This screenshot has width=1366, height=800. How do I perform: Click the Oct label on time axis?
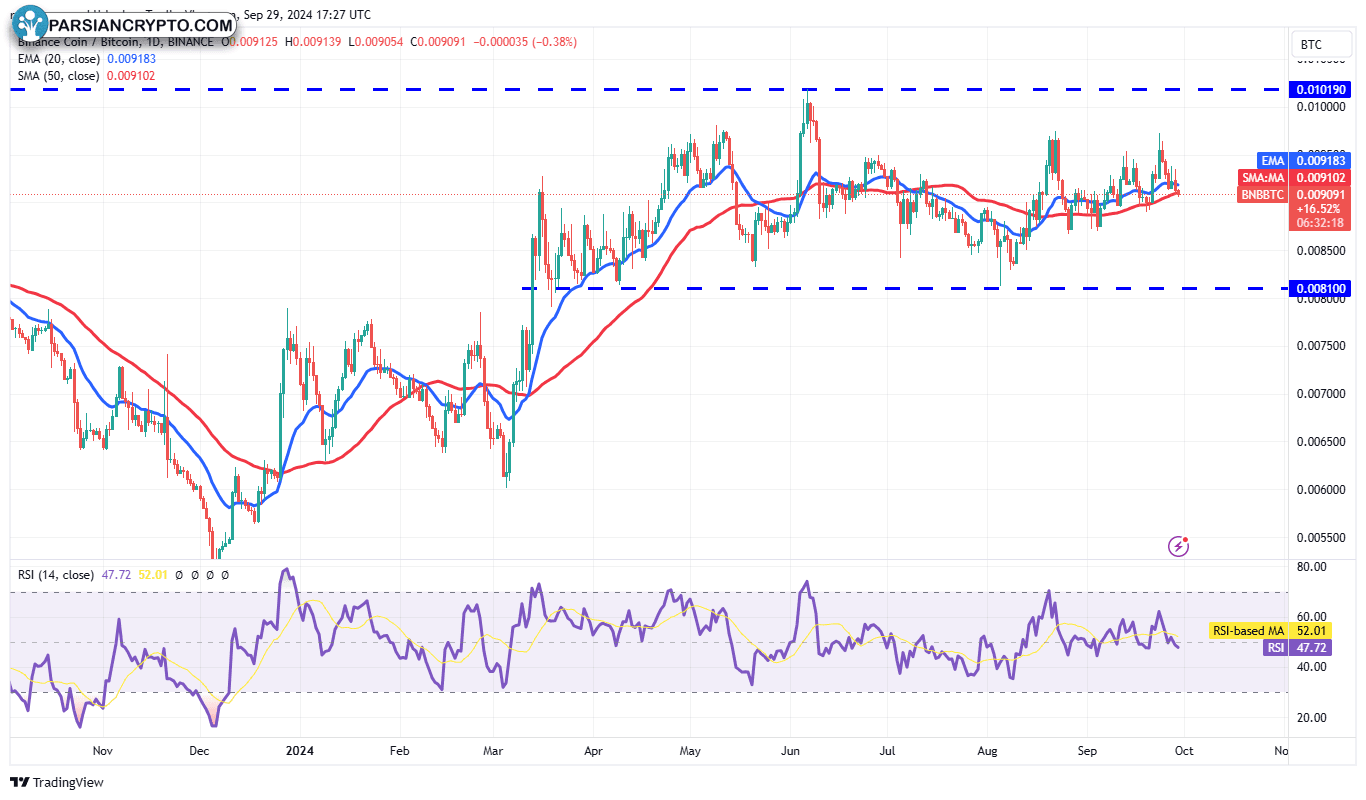click(1183, 749)
